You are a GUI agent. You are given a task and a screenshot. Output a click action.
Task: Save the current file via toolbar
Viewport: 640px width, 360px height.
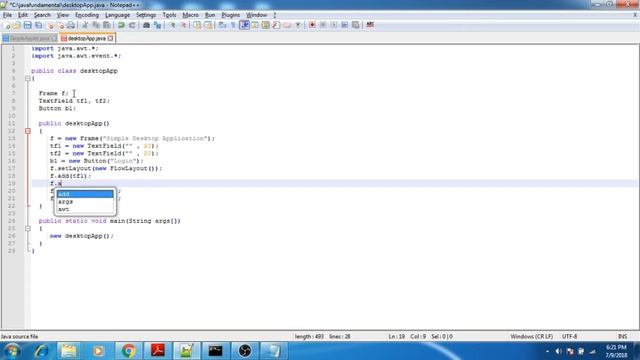(x=27, y=25)
